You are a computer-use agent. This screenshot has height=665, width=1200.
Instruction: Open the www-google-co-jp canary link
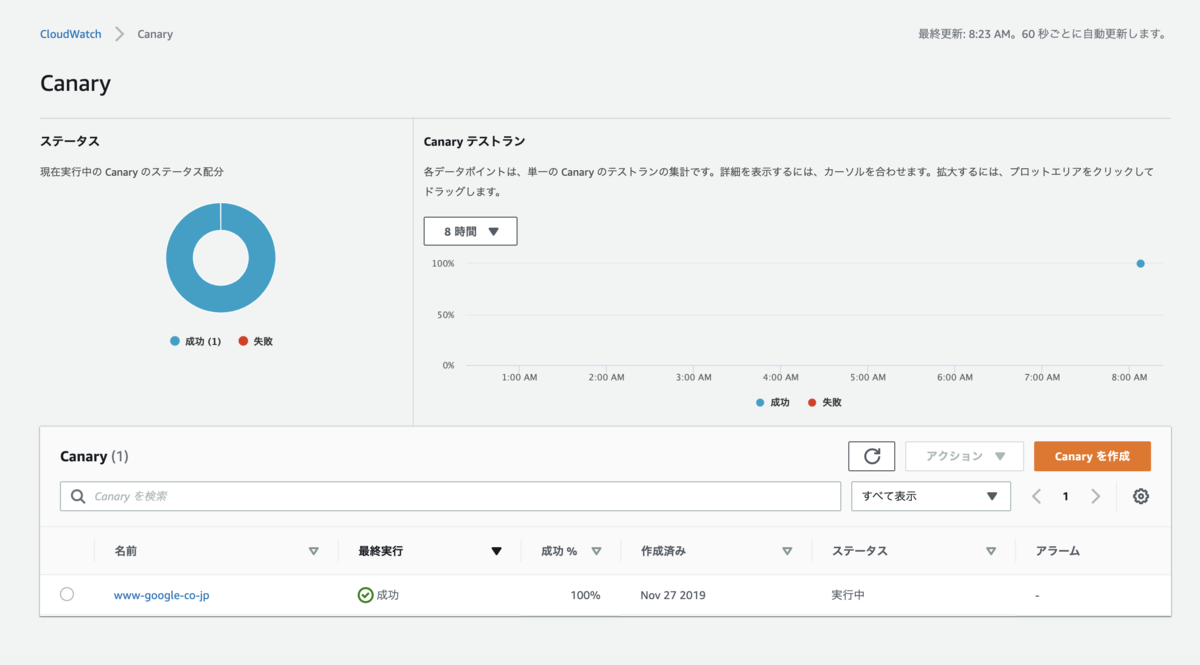click(162, 593)
